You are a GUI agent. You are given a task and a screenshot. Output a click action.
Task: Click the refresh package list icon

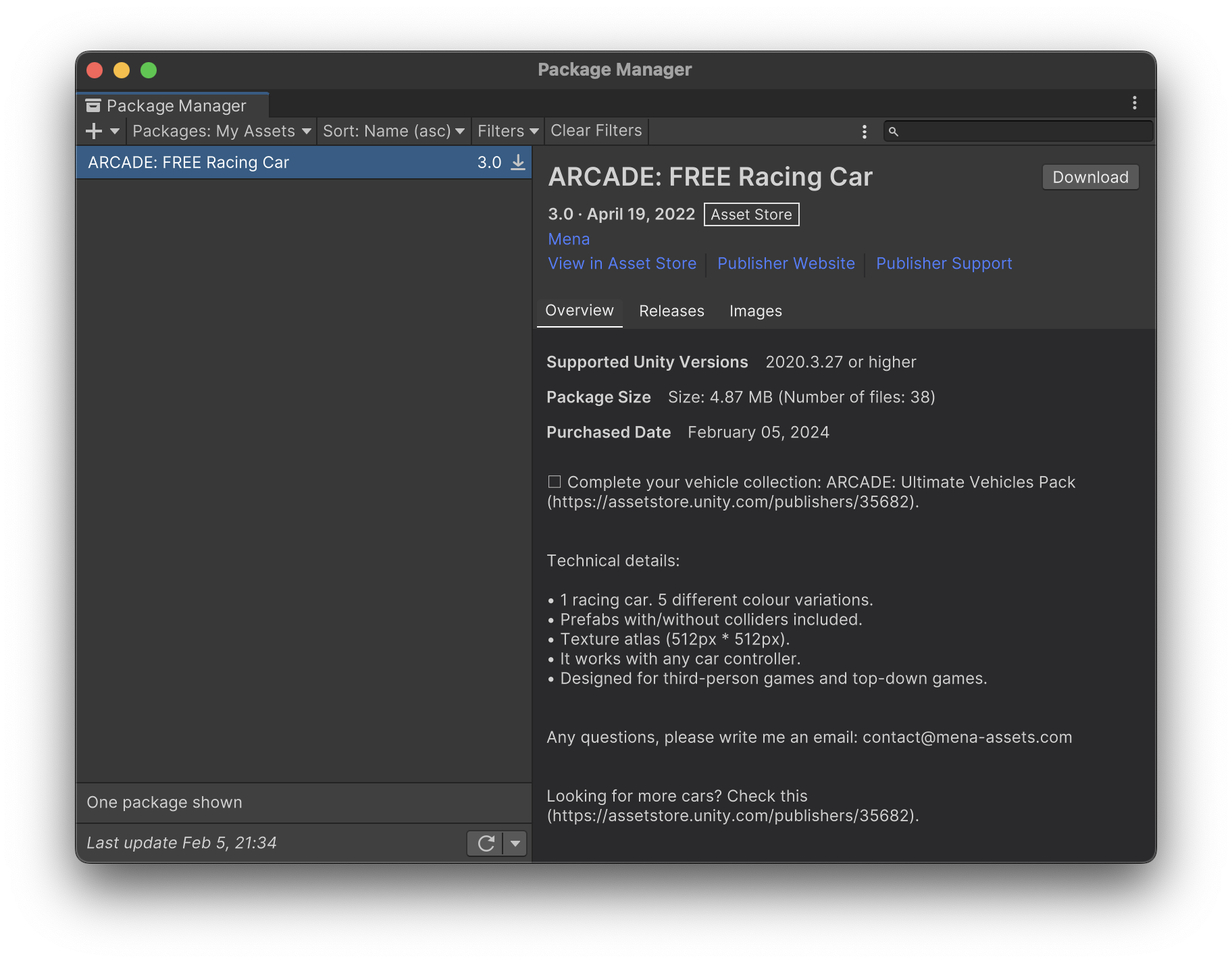pos(486,843)
